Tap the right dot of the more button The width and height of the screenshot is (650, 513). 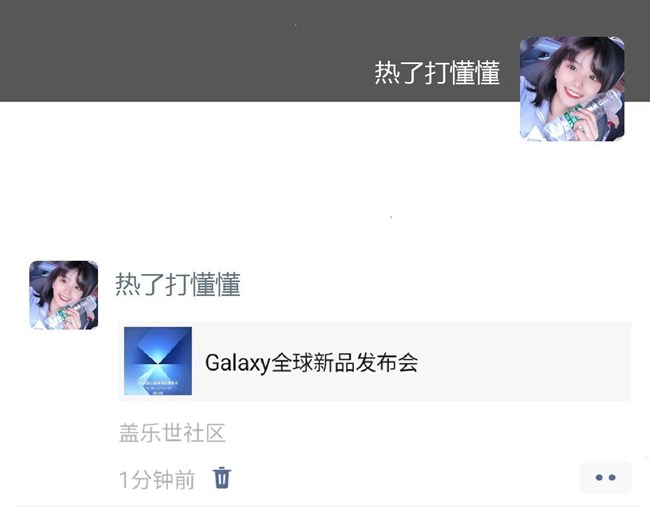point(612,478)
